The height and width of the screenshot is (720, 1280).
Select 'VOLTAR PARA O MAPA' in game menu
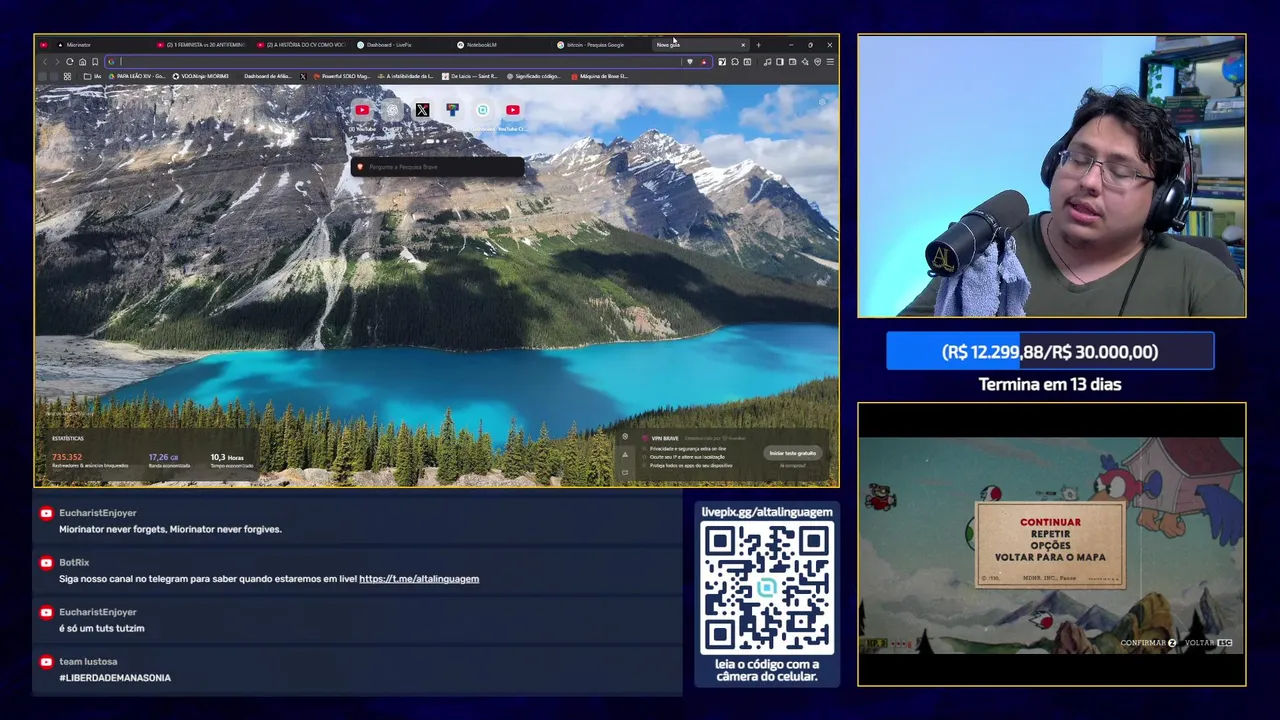(1050, 557)
